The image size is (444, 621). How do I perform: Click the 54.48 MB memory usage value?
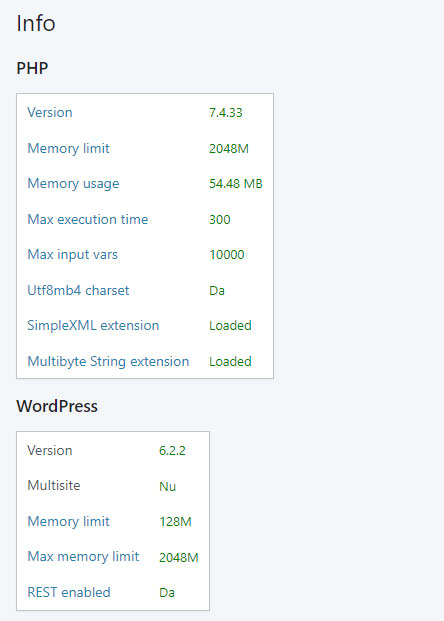(236, 184)
